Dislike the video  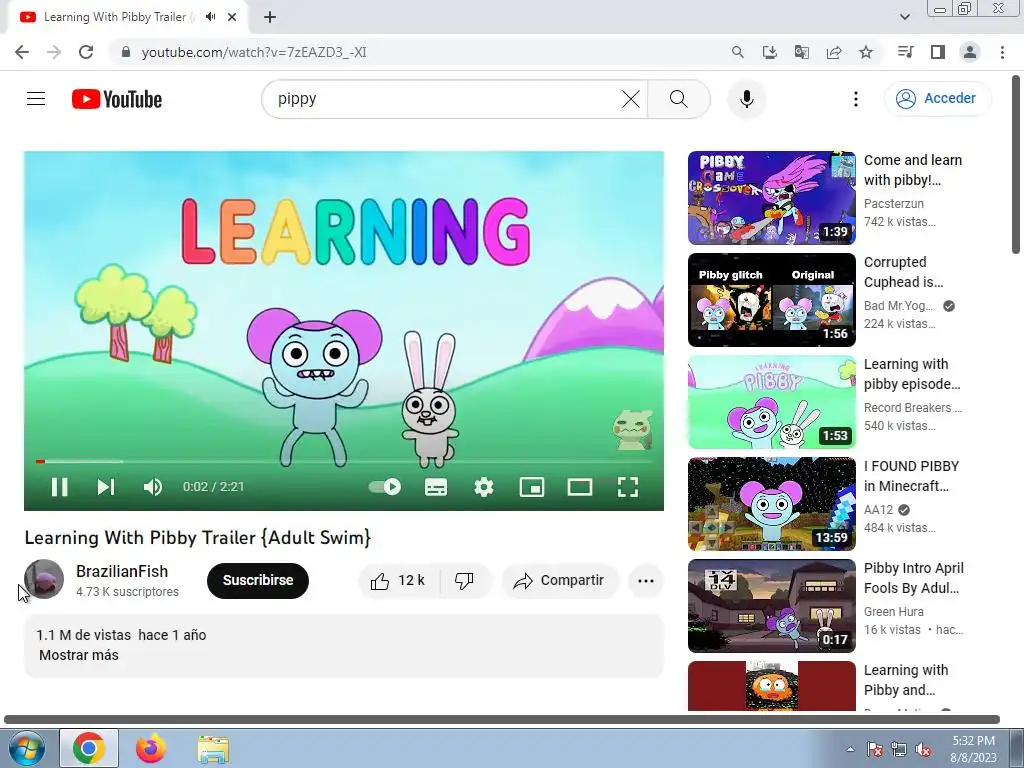[x=464, y=581]
